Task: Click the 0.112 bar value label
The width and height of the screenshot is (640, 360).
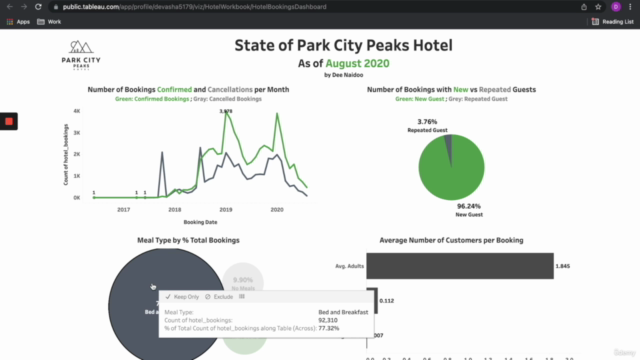Action: pos(387,301)
